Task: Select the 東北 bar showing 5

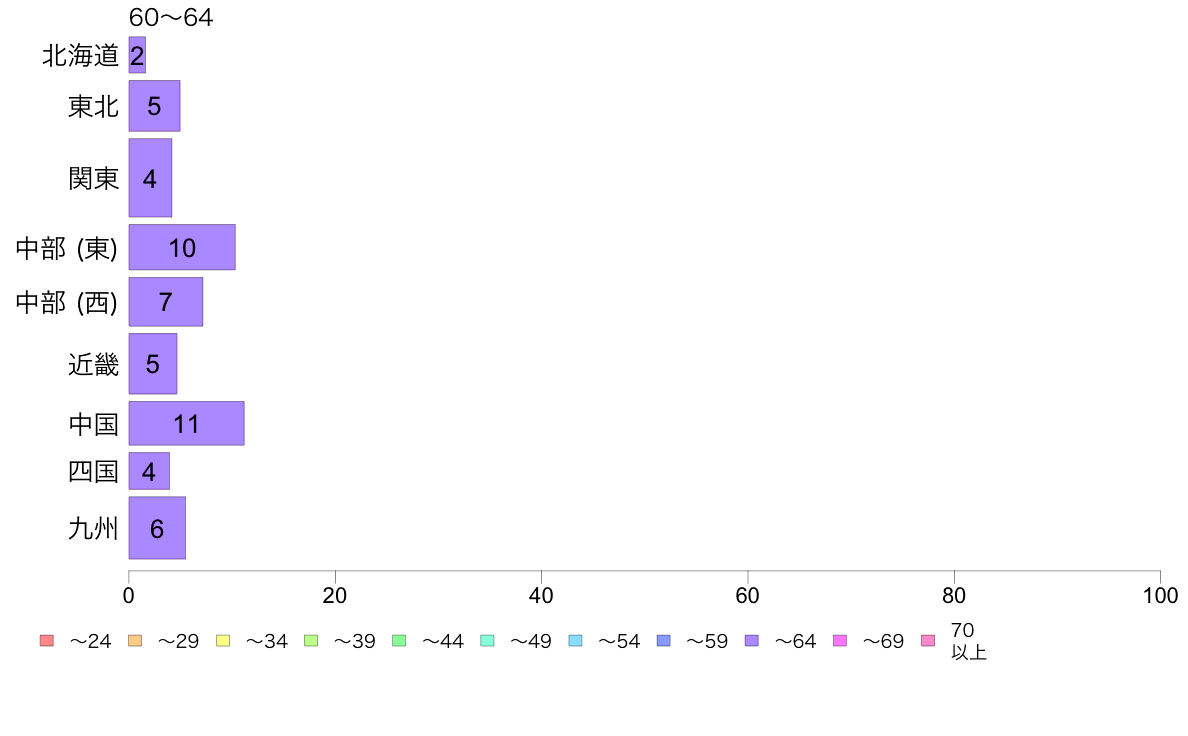Action: pos(155,105)
